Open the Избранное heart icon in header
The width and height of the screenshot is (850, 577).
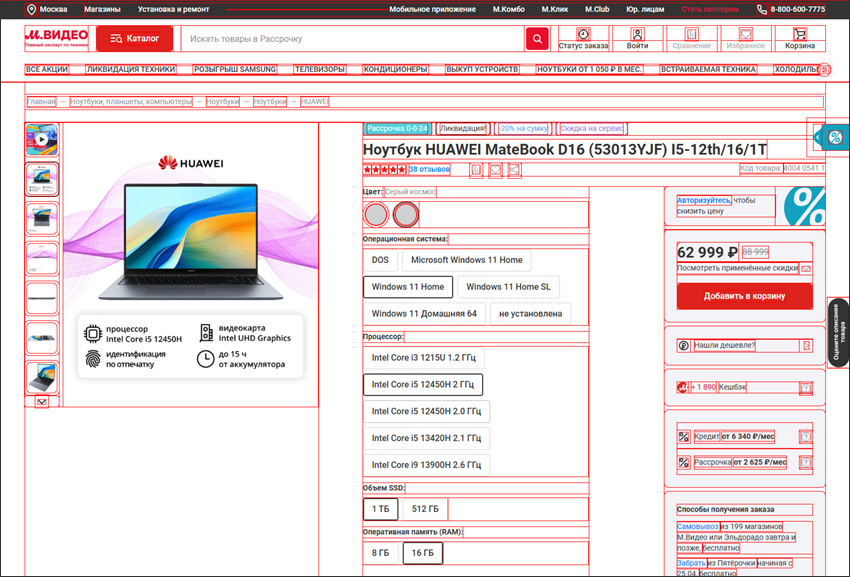pyautogui.click(x=746, y=34)
